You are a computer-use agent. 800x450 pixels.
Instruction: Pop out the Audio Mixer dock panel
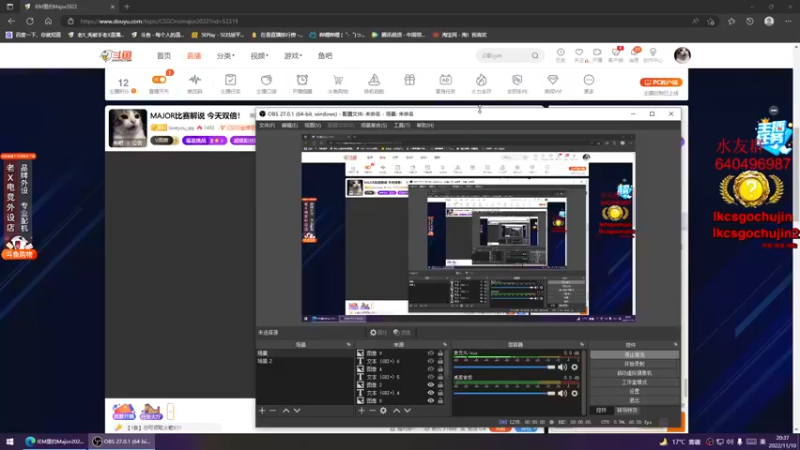click(x=582, y=345)
